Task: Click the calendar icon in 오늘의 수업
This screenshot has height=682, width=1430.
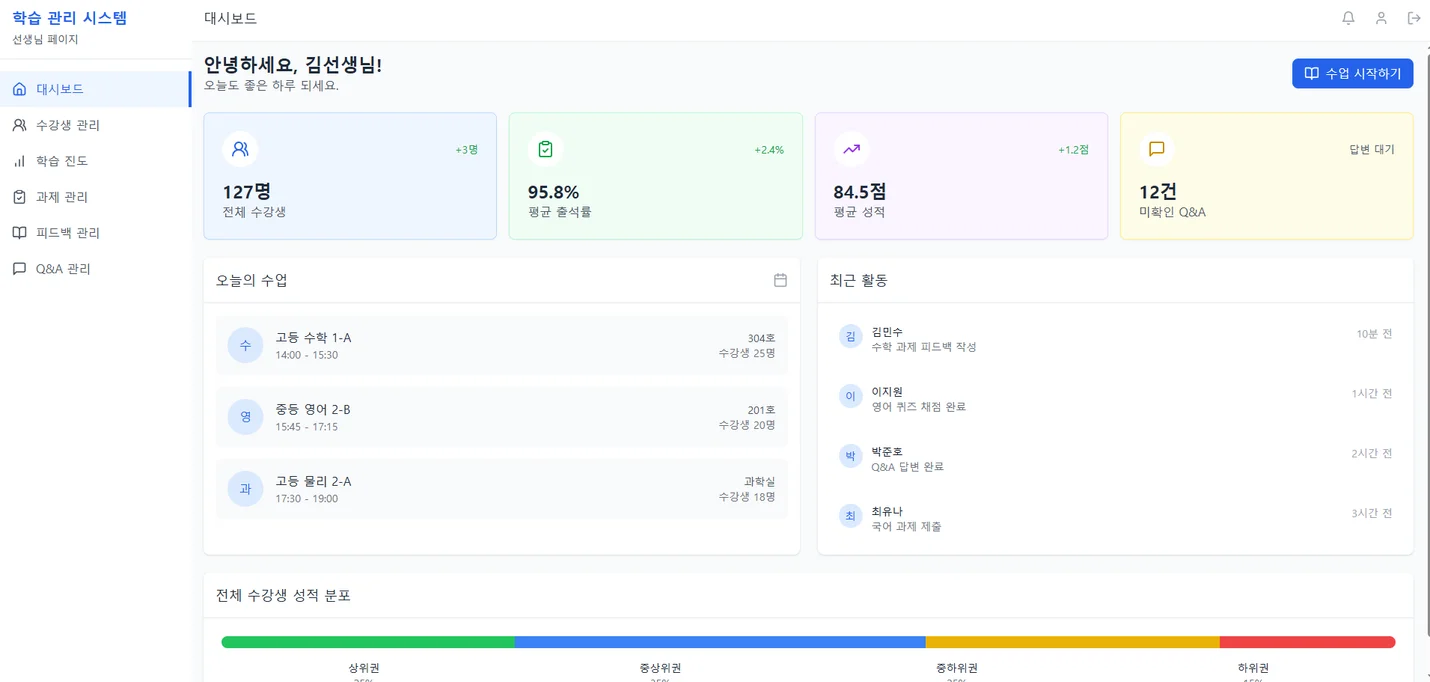Action: (x=780, y=280)
